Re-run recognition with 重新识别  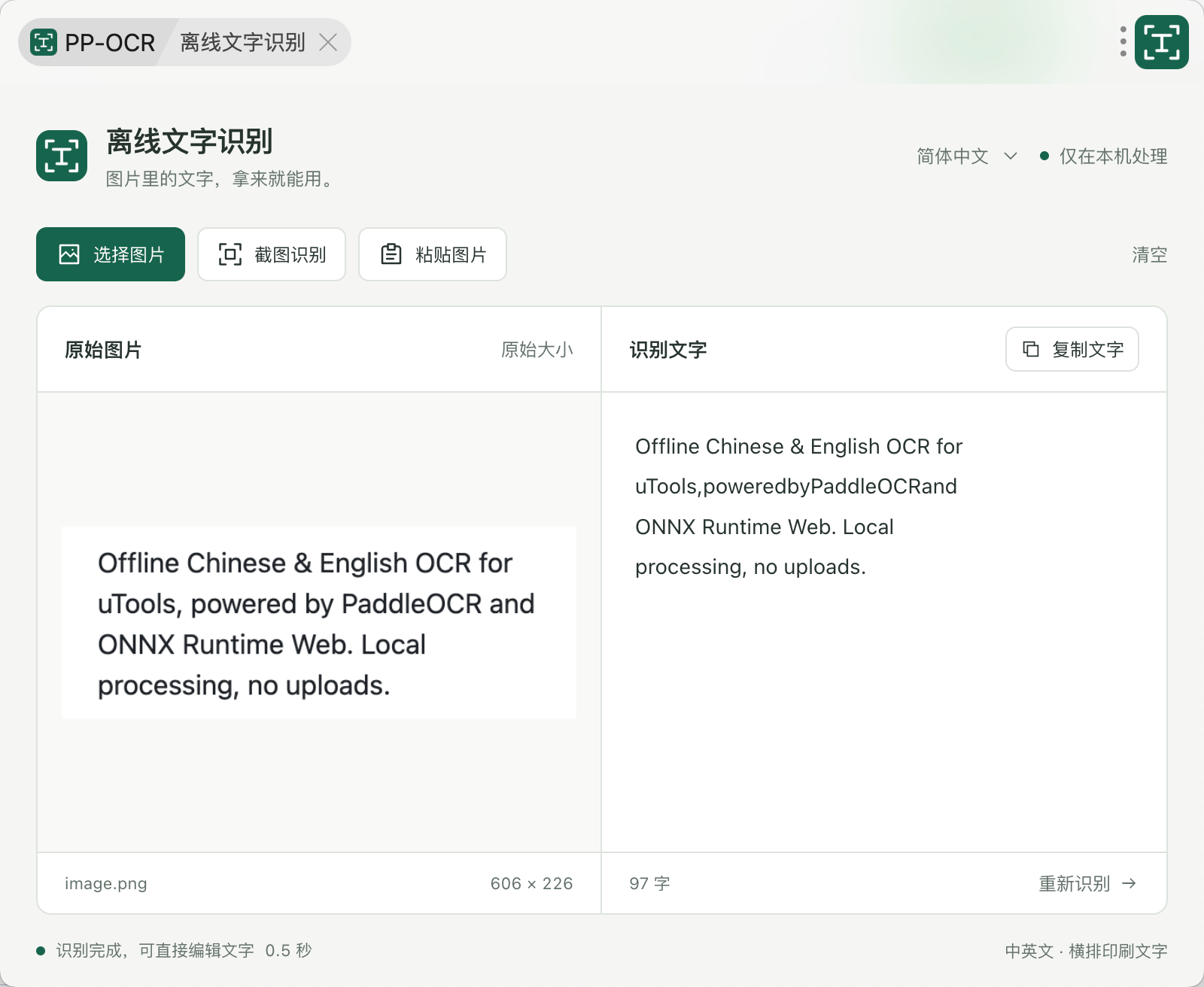tap(1087, 883)
